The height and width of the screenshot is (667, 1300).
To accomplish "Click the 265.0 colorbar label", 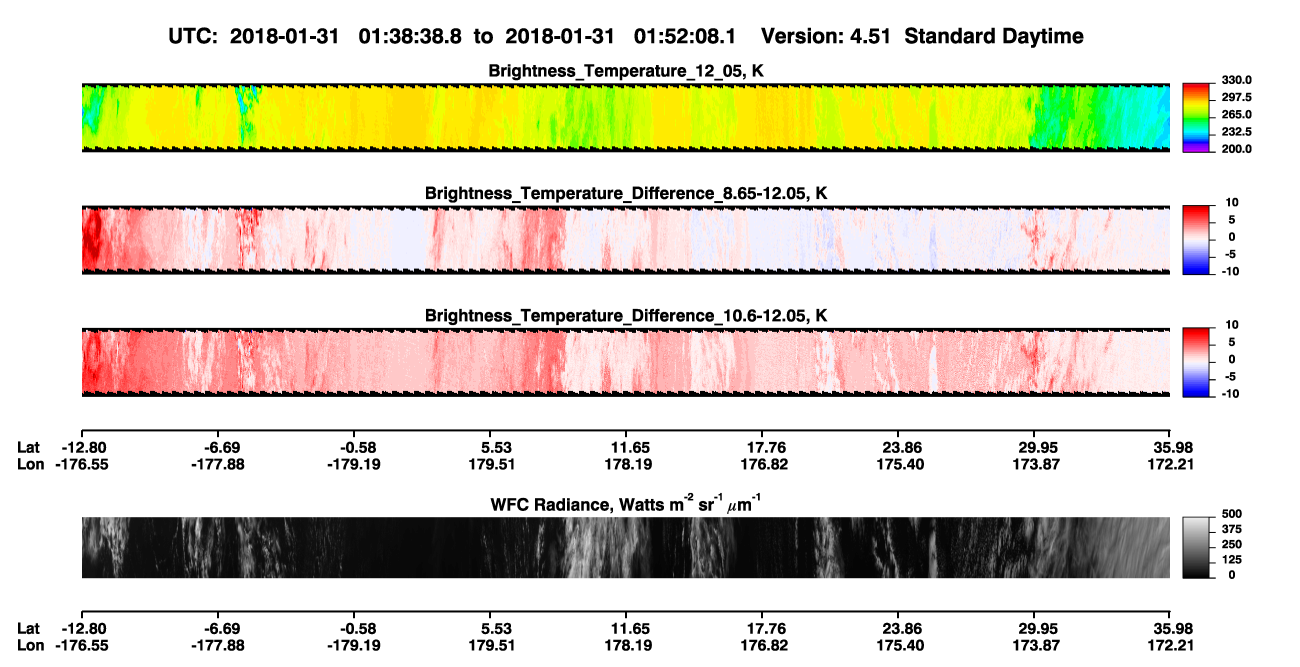I will coord(1237,115).
